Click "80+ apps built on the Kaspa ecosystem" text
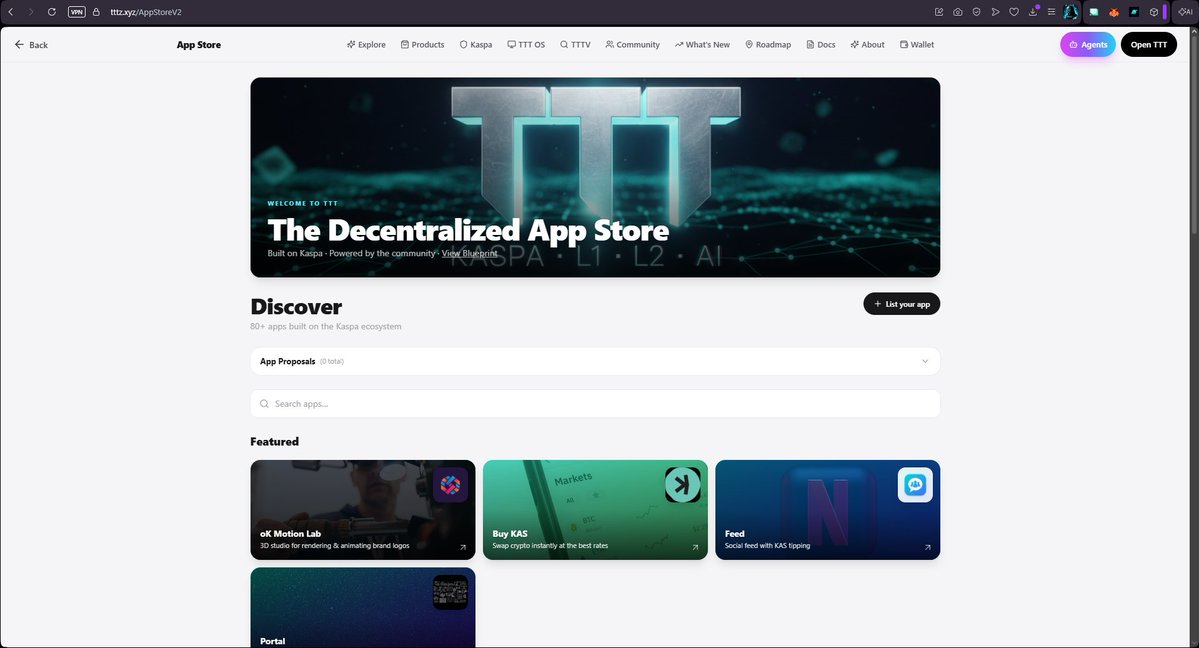Screen dimensions: 1199x648 tap(326, 327)
